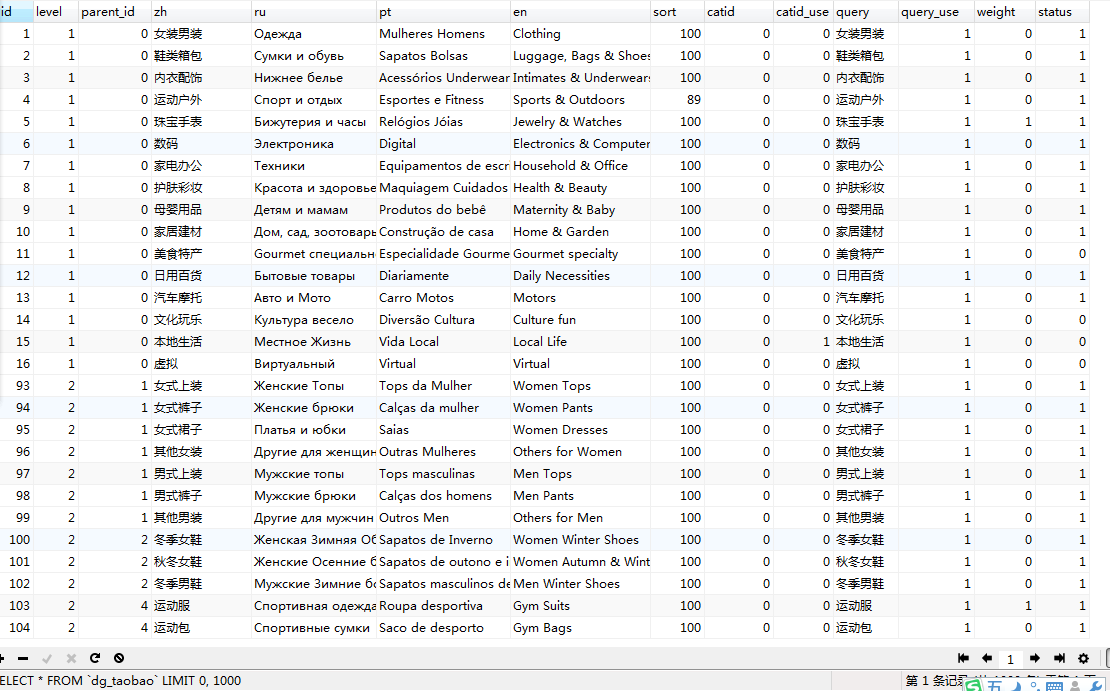Click the '第 1 条记录' status bar entry
Image resolution: width=1110 pixels, height=691 pixels.
click(934, 680)
